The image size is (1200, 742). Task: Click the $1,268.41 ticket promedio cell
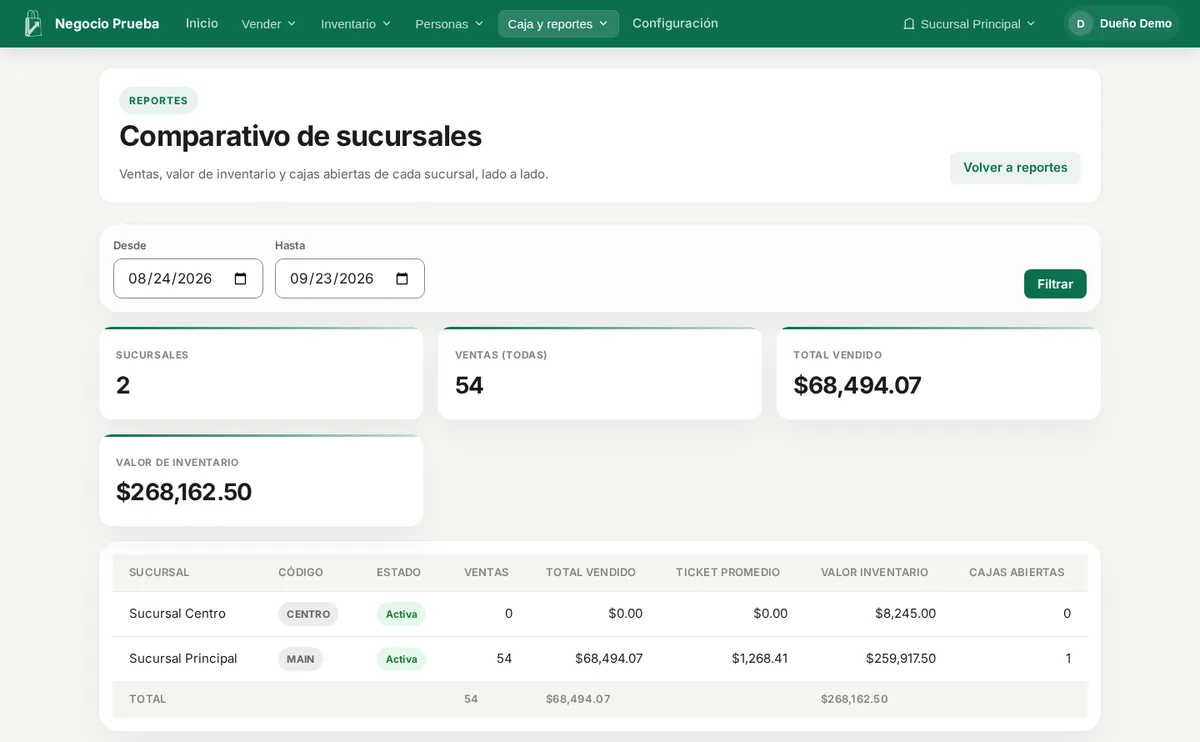(x=759, y=659)
